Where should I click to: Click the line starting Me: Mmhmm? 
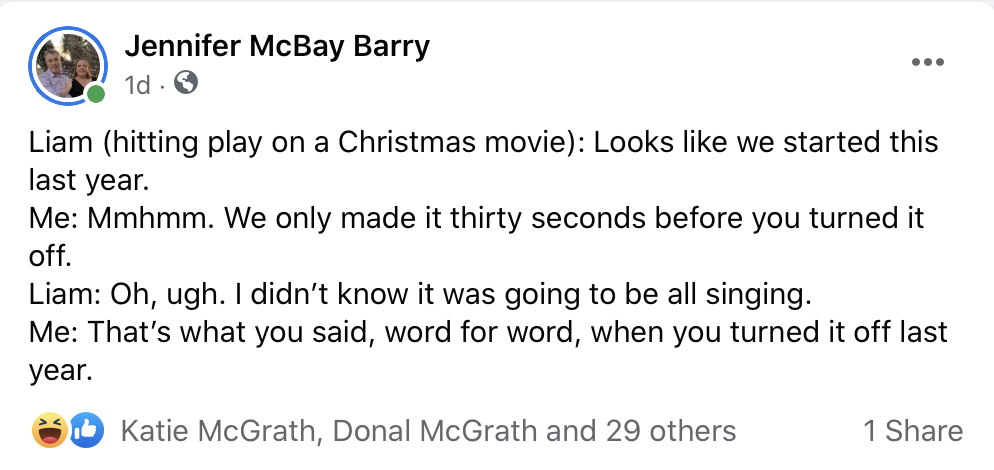click(x=475, y=218)
